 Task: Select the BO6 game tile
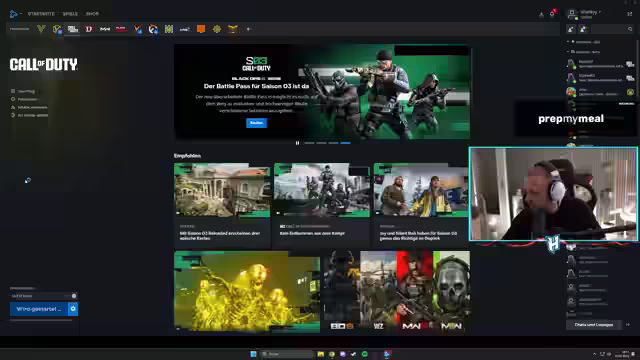(x=342, y=291)
